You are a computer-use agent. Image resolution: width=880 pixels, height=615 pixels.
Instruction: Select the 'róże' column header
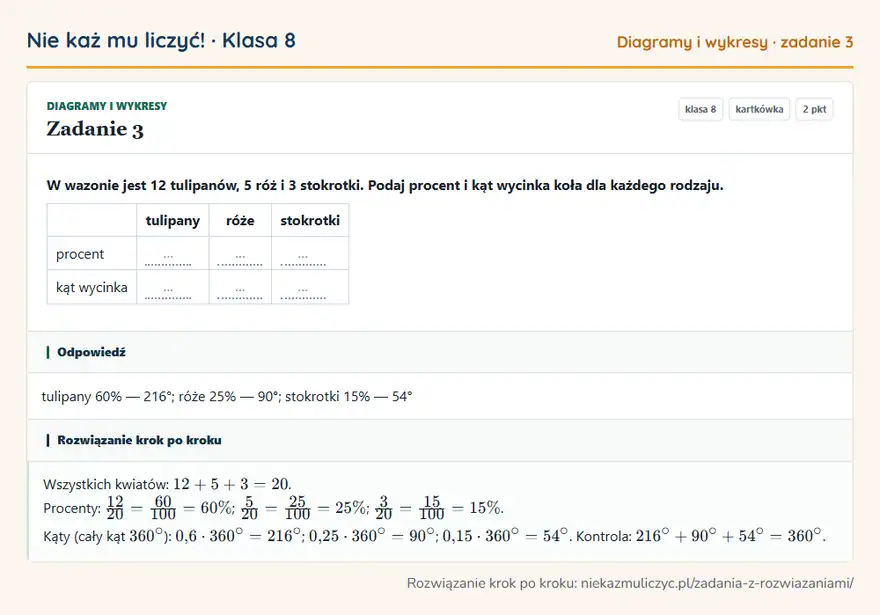click(x=240, y=221)
